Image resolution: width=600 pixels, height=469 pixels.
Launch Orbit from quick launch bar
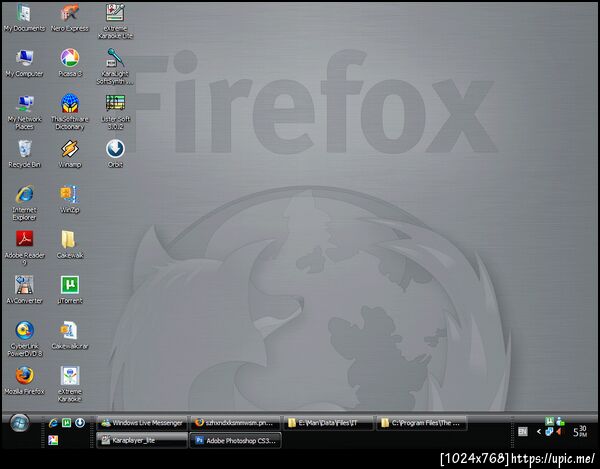80,423
